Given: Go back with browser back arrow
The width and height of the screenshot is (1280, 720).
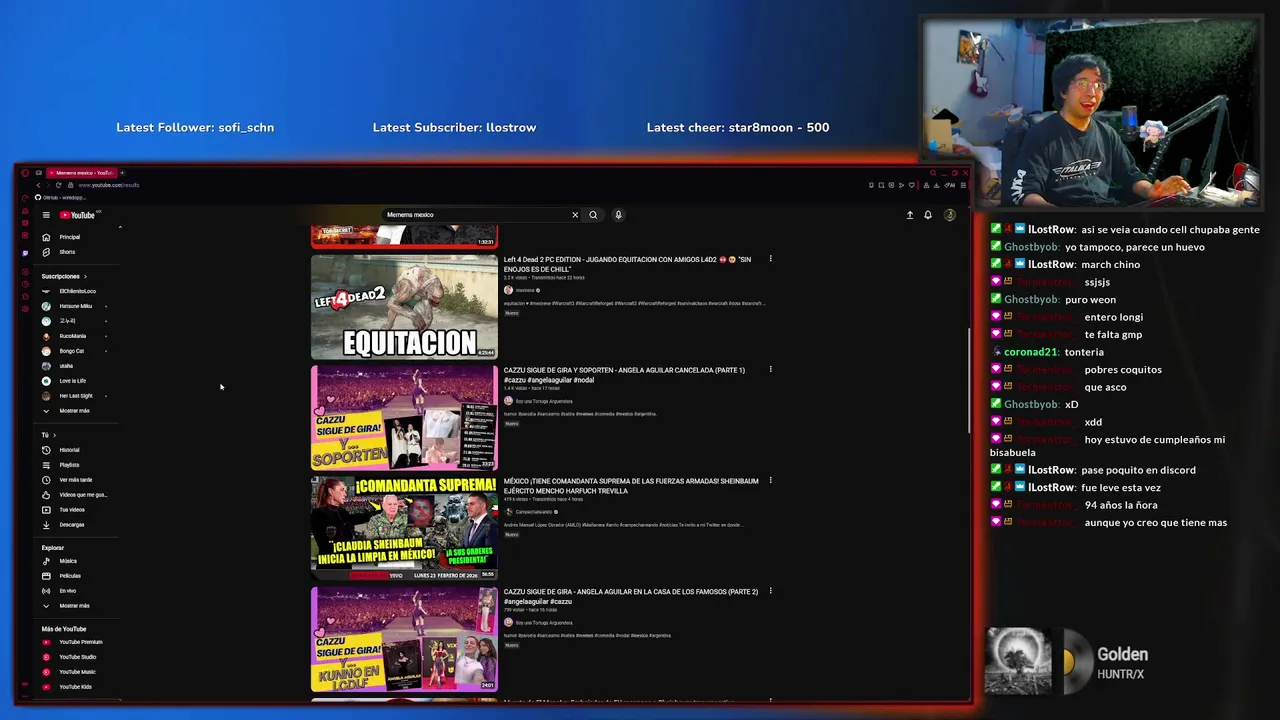Looking at the screenshot, I should (x=38, y=185).
